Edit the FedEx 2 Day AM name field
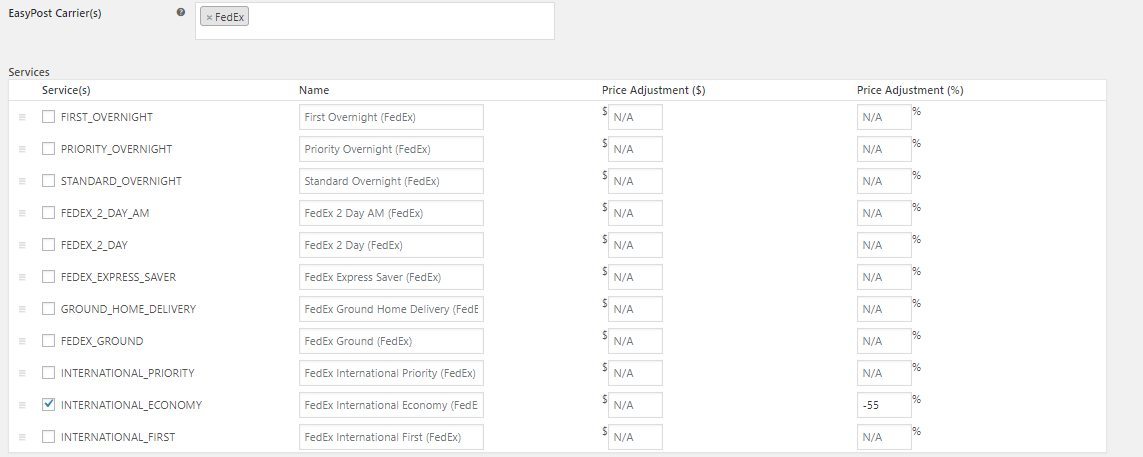The height and width of the screenshot is (457, 1143). pyautogui.click(x=391, y=213)
